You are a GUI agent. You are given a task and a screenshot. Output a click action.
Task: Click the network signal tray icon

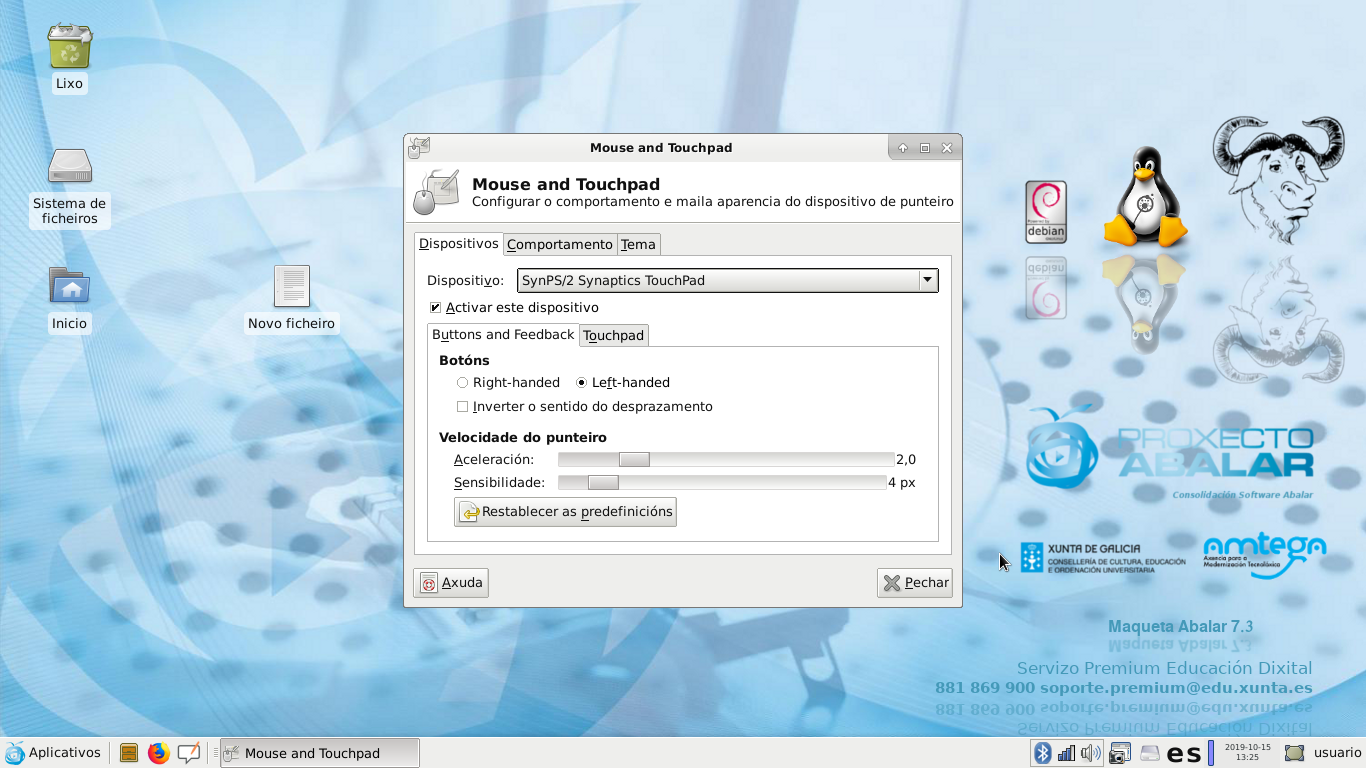coord(1066,753)
